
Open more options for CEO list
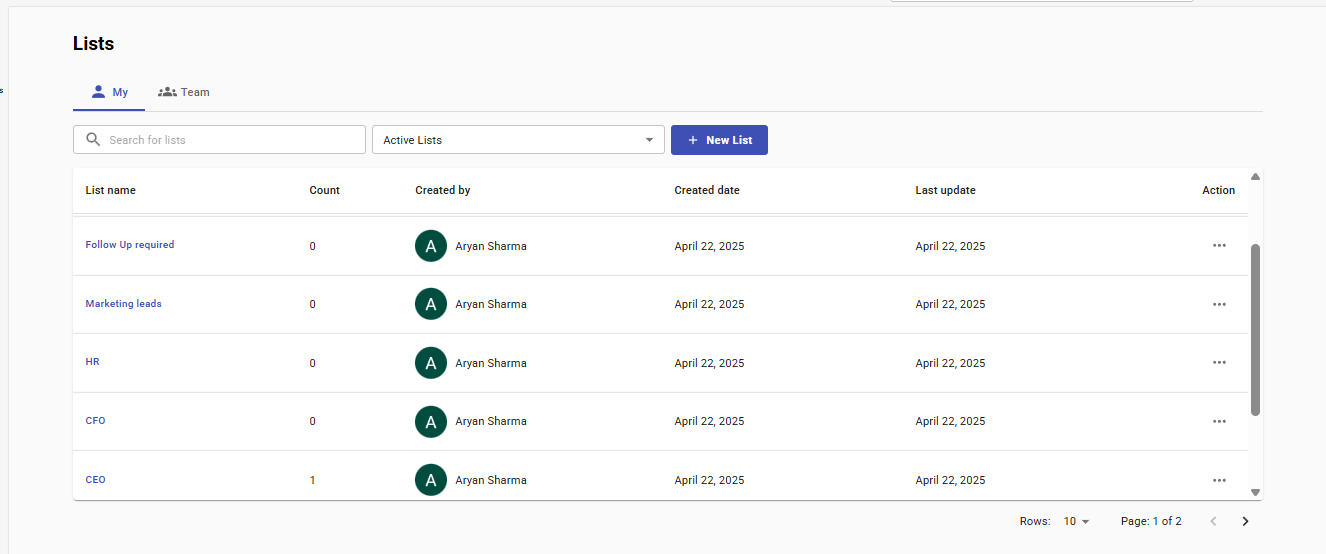point(1218,480)
